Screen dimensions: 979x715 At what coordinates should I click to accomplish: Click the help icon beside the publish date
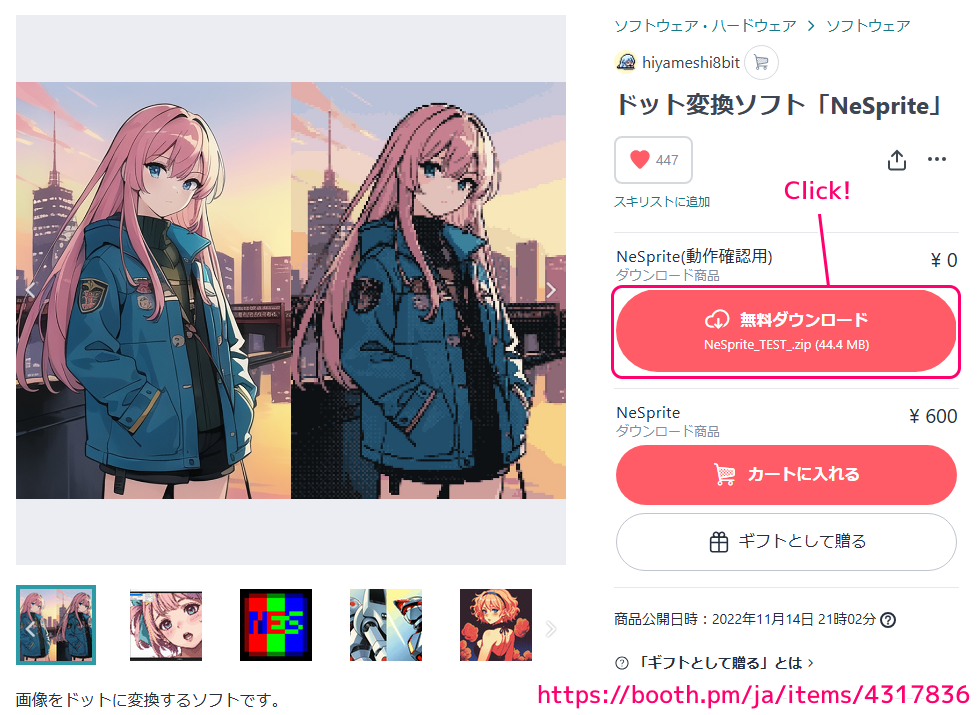pyautogui.click(x=887, y=619)
